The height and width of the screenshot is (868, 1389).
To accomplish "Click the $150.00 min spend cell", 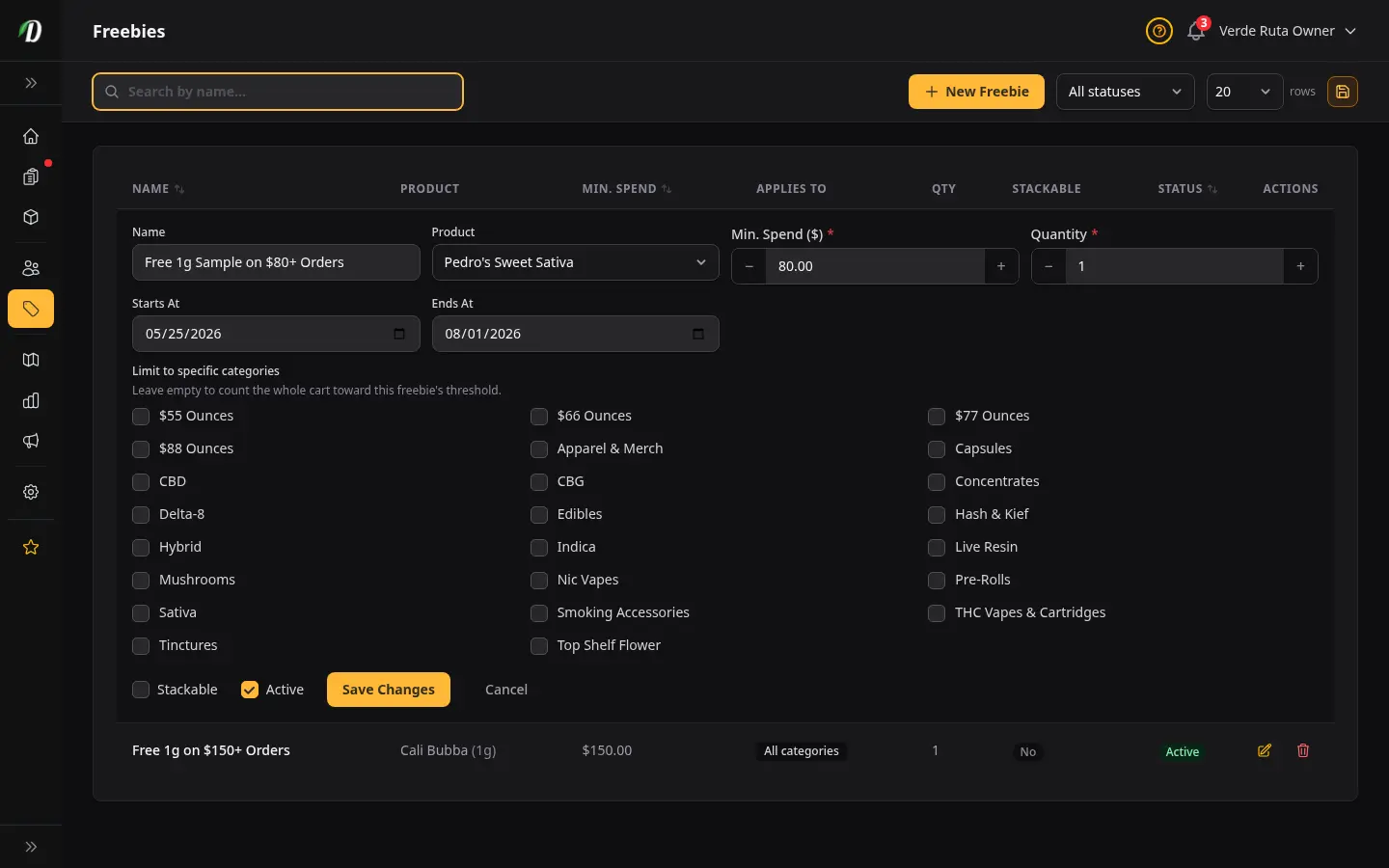I will (x=607, y=750).
